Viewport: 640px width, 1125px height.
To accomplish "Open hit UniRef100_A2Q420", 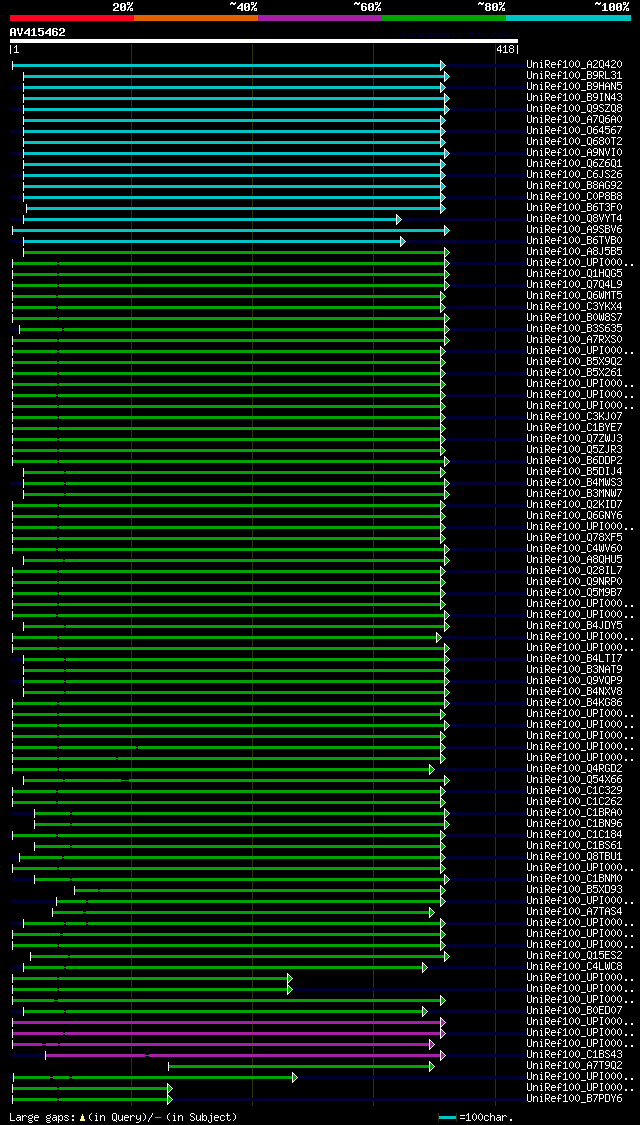I will [574, 65].
